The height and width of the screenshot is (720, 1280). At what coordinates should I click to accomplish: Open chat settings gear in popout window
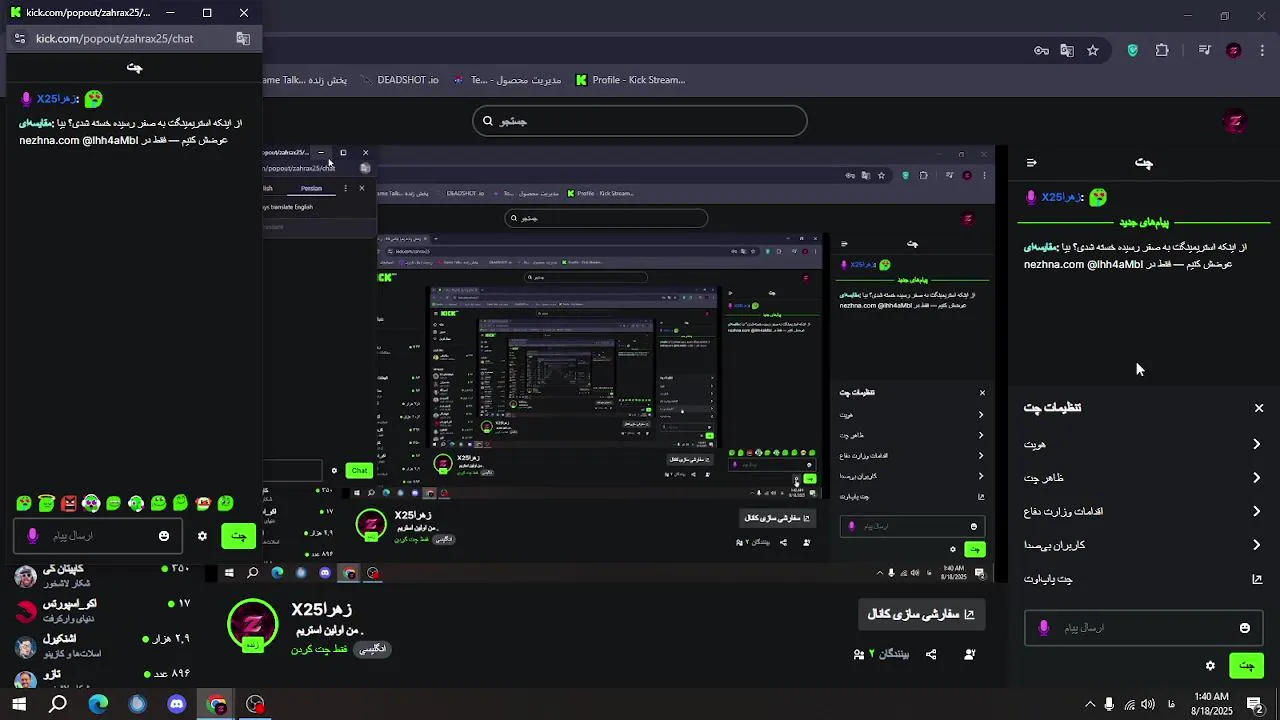pos(202,536)
